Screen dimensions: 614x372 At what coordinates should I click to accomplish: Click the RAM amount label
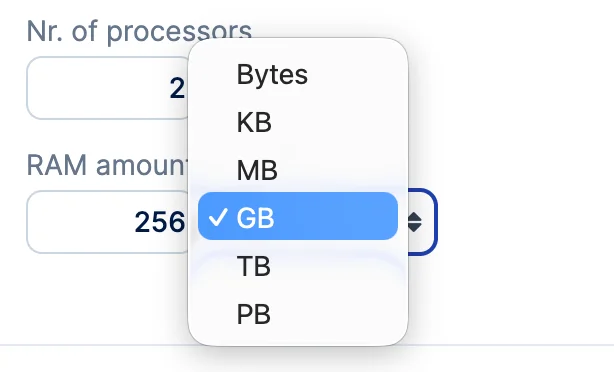107,165
